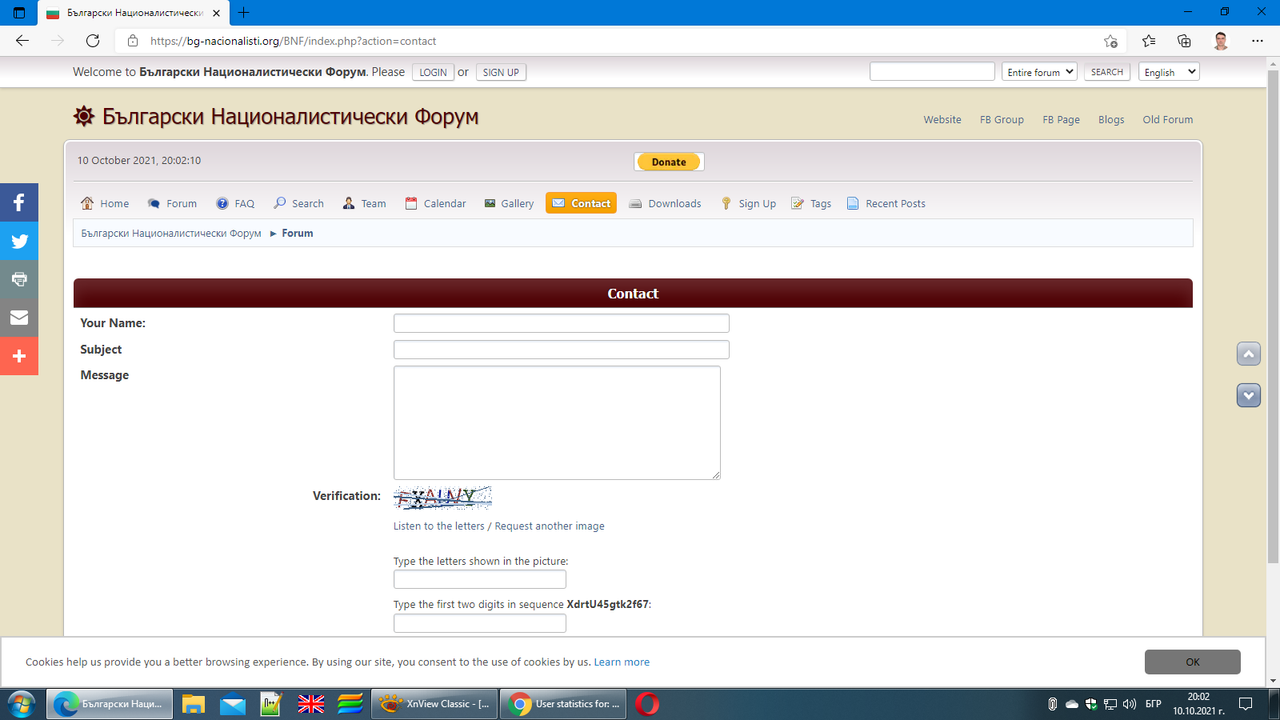
Task: Open Edge settings and more menu
Action: pos(1258,41)
